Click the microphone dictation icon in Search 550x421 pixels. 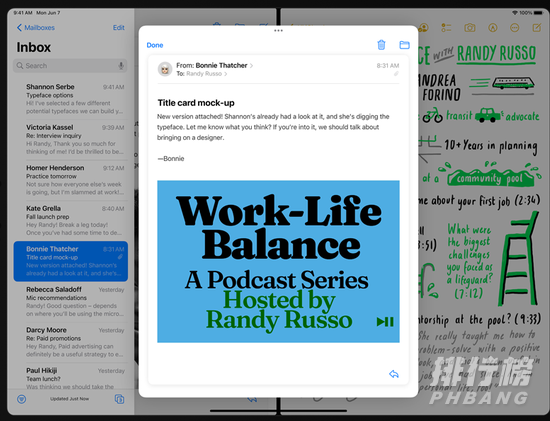click(121, 66)
